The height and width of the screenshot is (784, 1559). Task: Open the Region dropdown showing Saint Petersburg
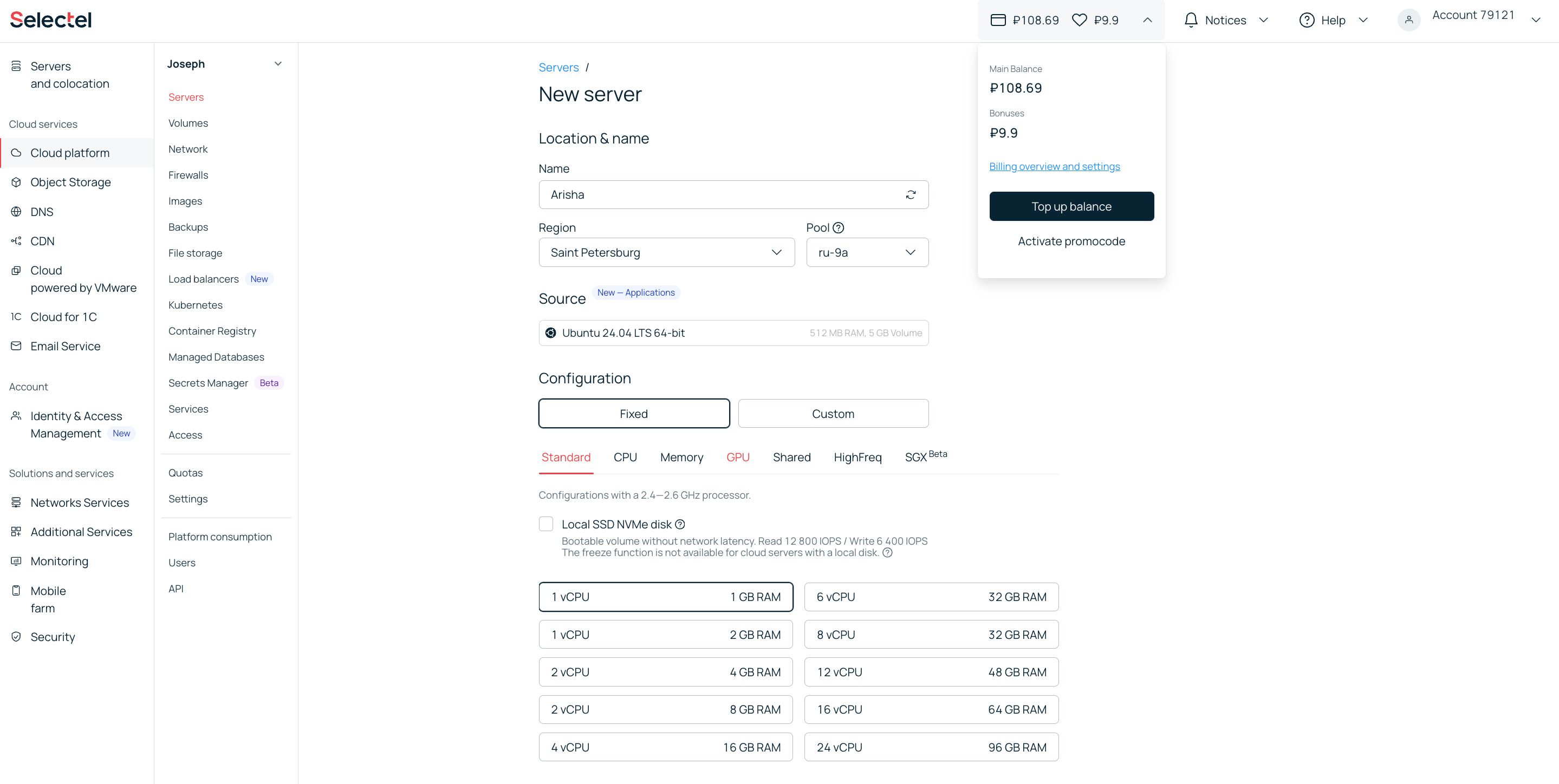666,252
